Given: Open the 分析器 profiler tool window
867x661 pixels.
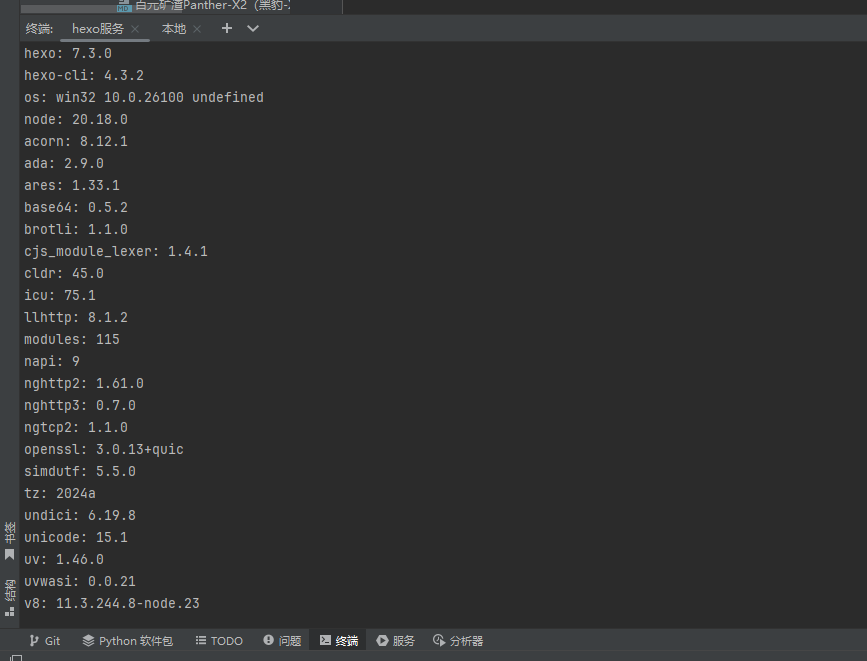Looking at the screenshot, I should (x=458, y=641).
